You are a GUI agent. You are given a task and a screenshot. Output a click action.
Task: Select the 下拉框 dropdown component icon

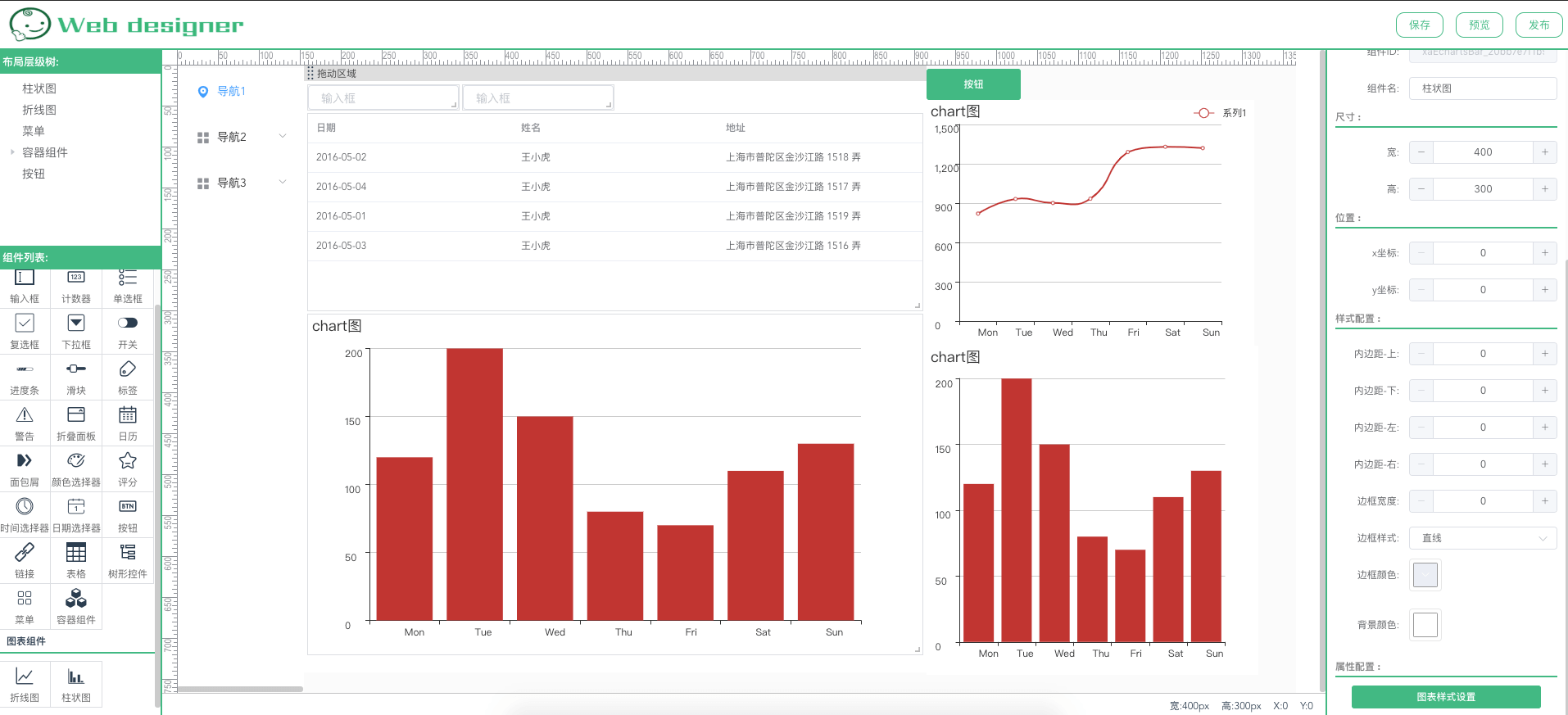click(76, 323)
